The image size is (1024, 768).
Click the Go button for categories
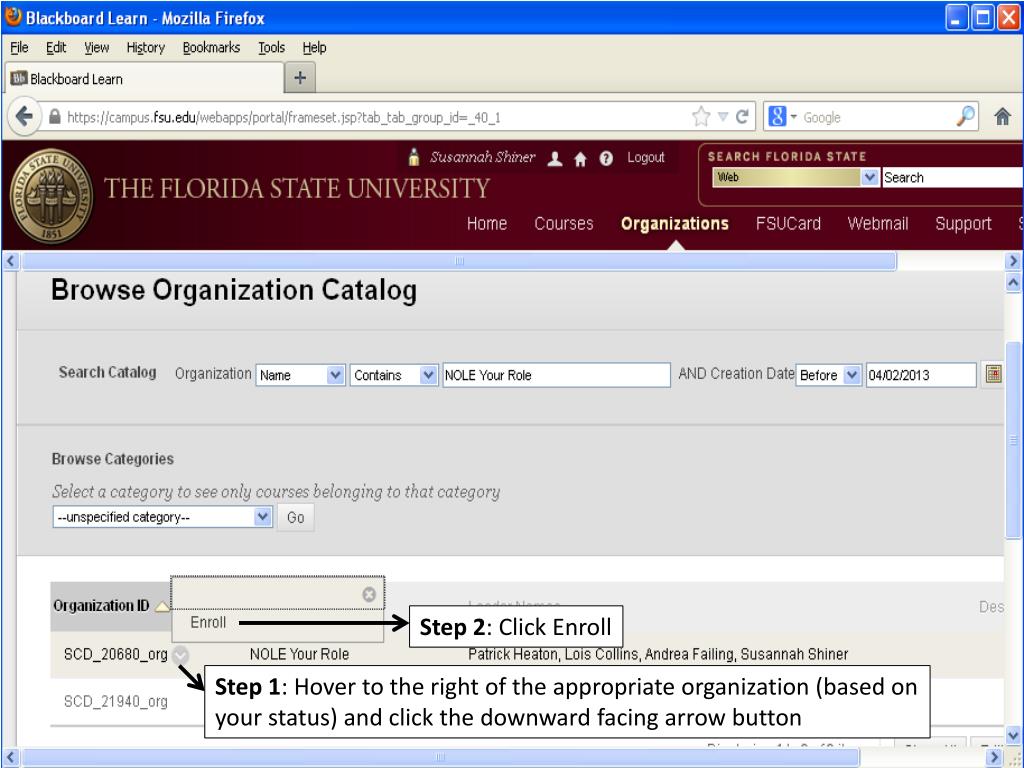(295, 517)
